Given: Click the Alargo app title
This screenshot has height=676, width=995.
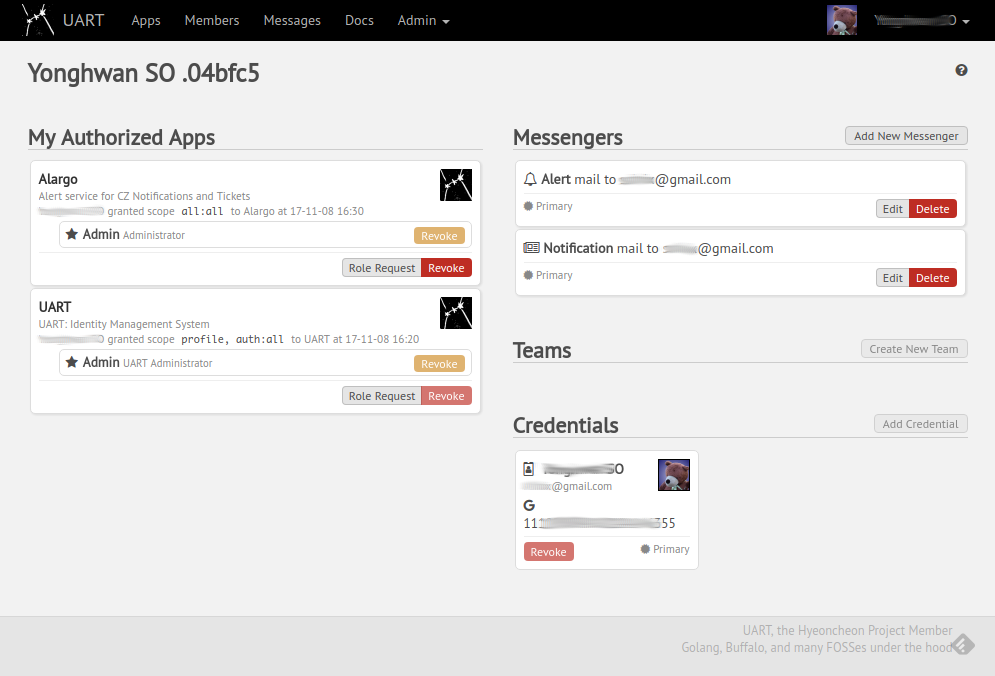Looking at the screenshot, I should point(58,179).
